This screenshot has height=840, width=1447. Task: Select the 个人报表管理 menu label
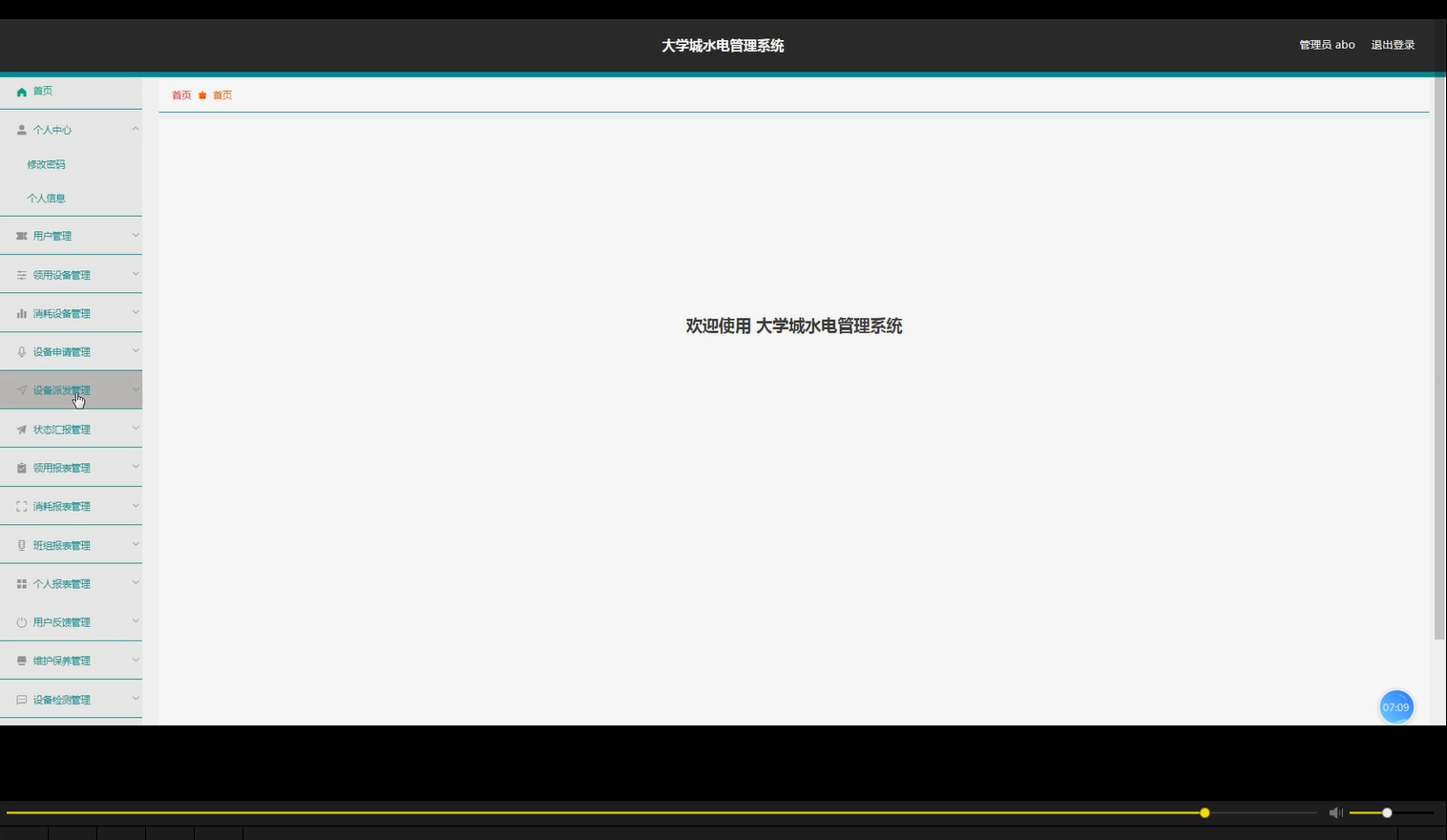[x=62, y=584]
